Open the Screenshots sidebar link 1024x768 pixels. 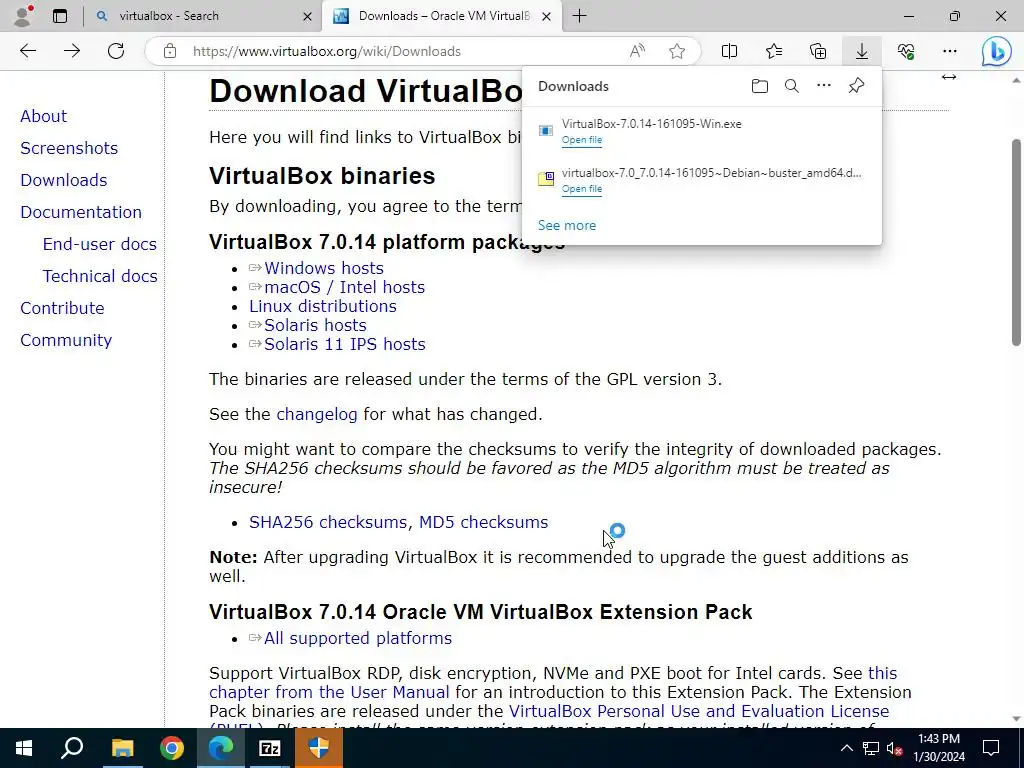pos(69,148)
